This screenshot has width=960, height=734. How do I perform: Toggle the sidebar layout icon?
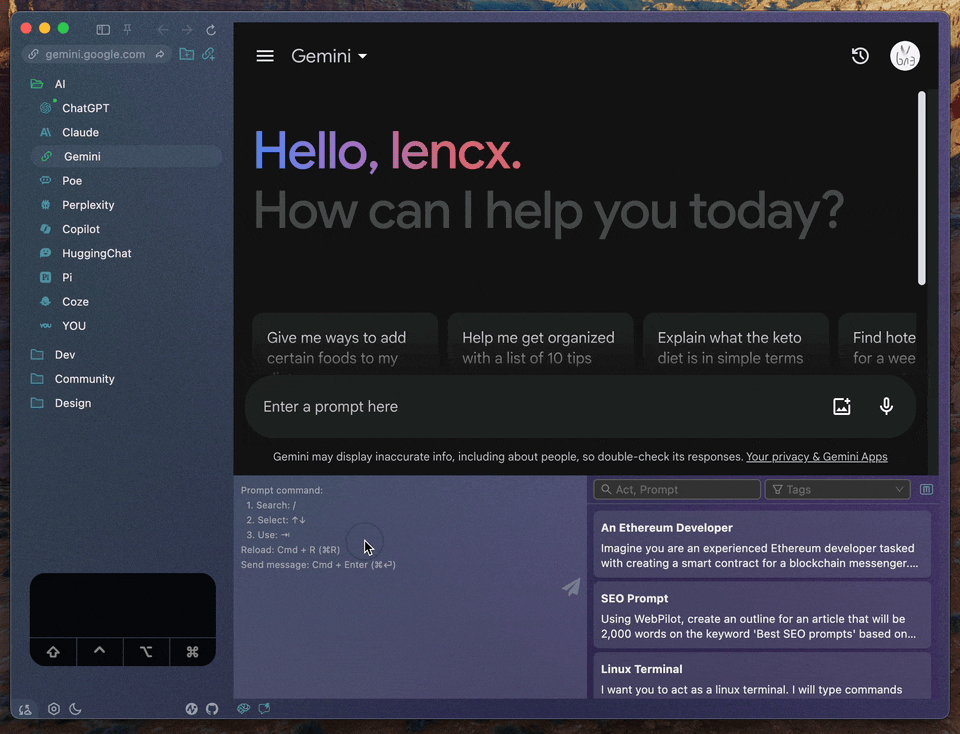103,29
